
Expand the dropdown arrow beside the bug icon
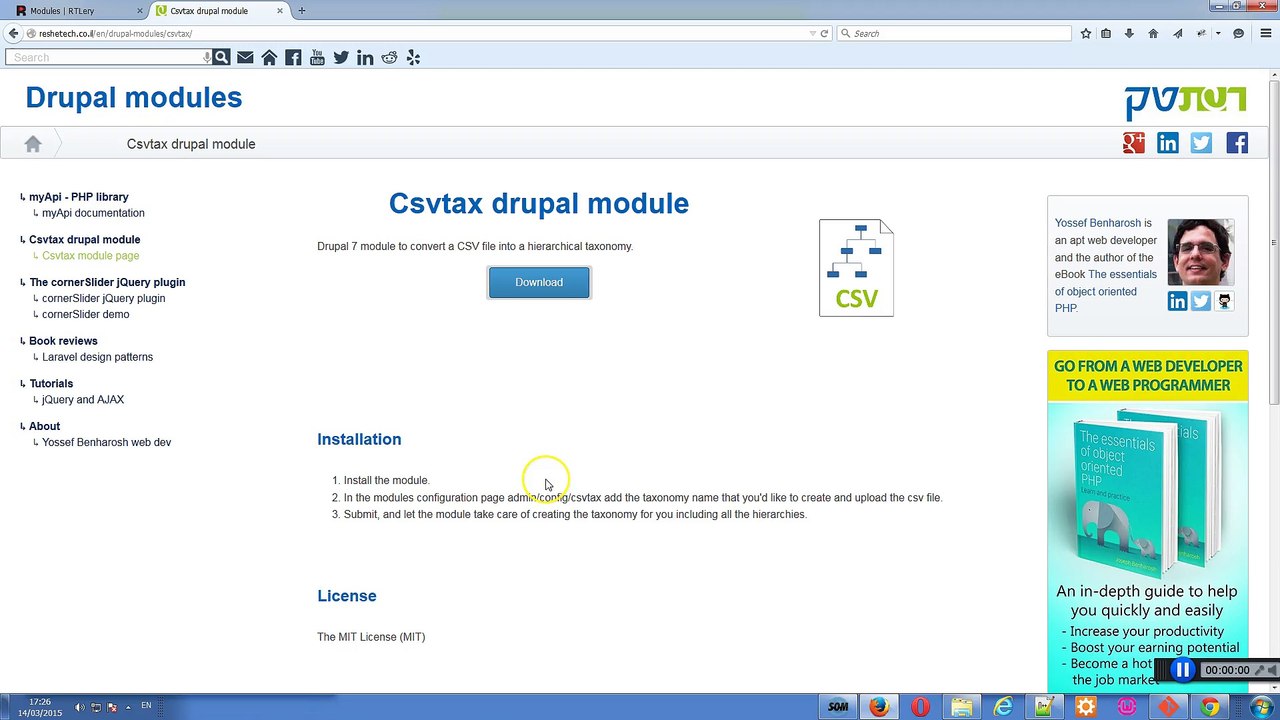pos(1218,33)
